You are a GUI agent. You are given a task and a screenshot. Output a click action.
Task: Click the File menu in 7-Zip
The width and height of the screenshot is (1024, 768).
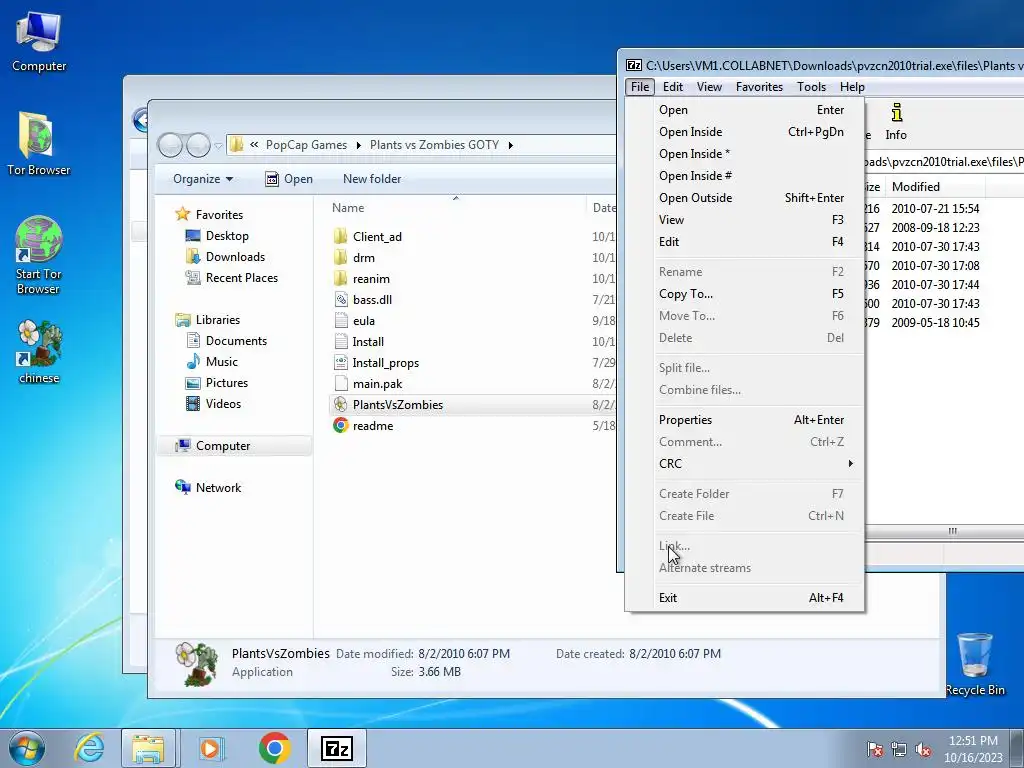pos(640,87)
